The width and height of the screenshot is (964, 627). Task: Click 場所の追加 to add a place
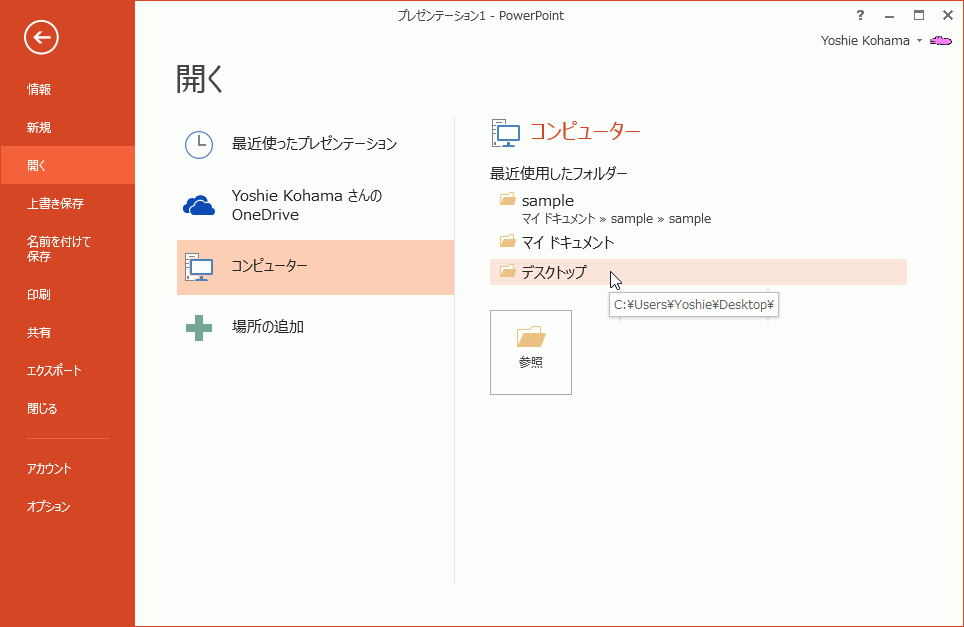[x=315, y=327]
